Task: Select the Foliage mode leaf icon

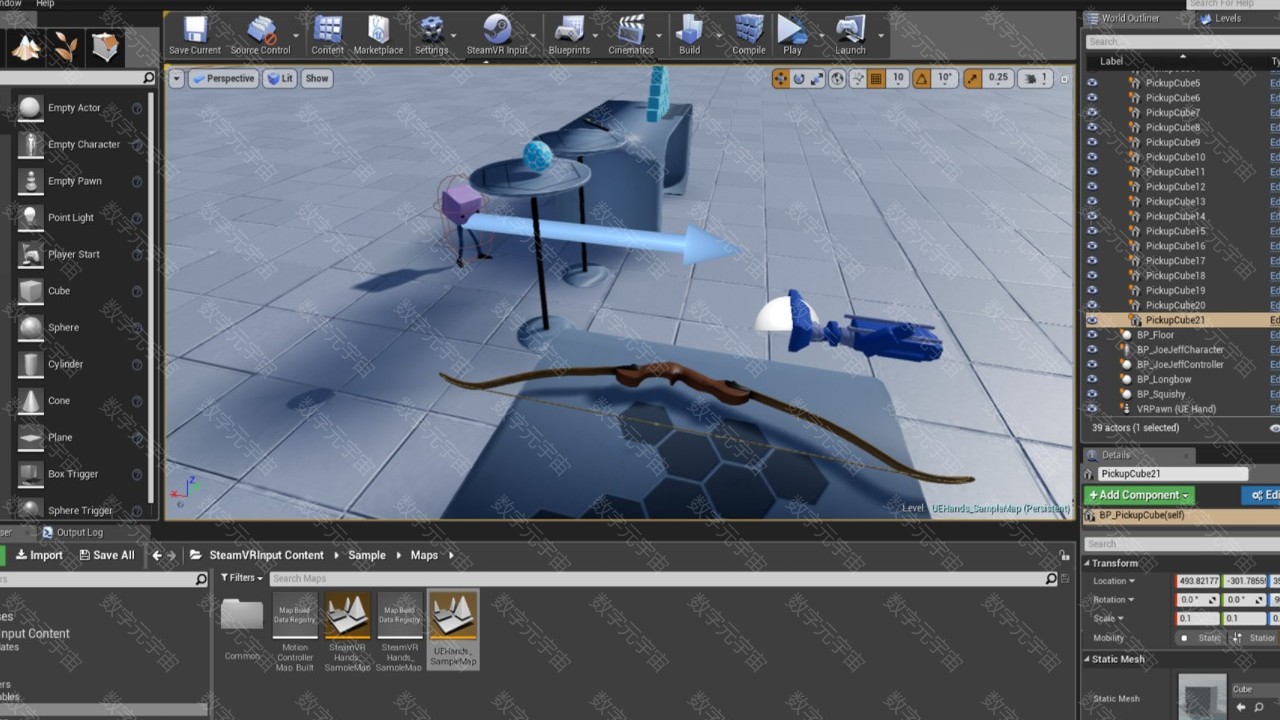Action: click(x=66, y=46)
